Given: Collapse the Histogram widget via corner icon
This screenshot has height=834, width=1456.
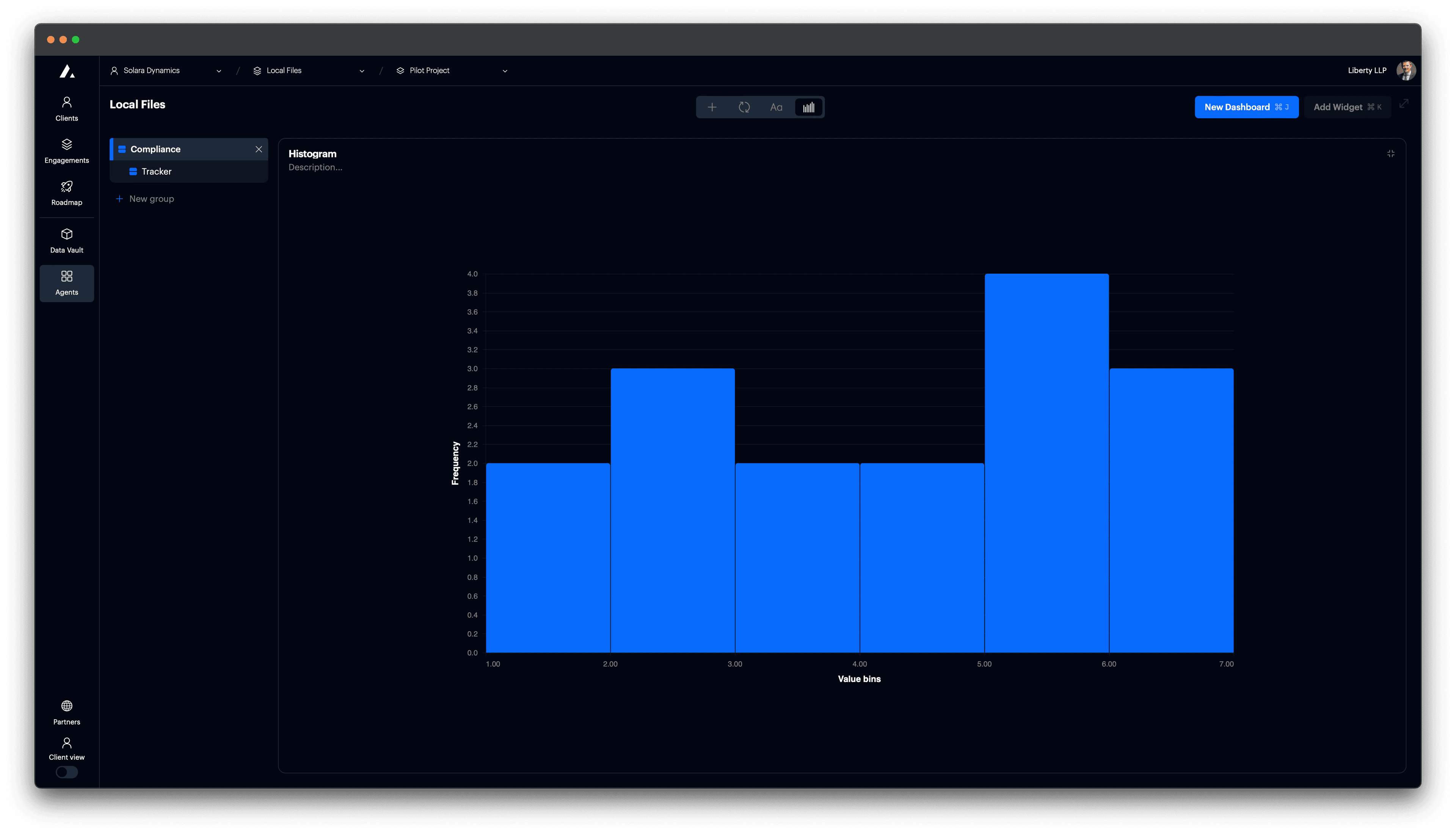Looking at the screenshot, I should tap(1391, 154).
